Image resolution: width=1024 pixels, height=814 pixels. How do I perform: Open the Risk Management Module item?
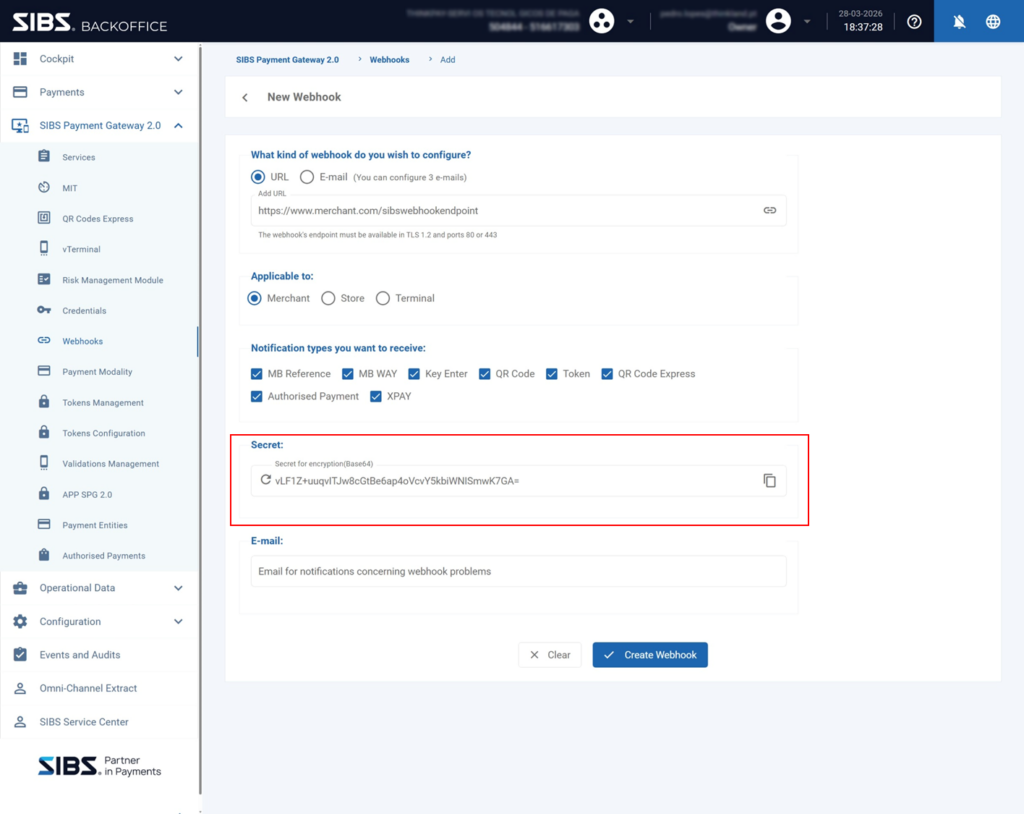[x=112, y=280]
